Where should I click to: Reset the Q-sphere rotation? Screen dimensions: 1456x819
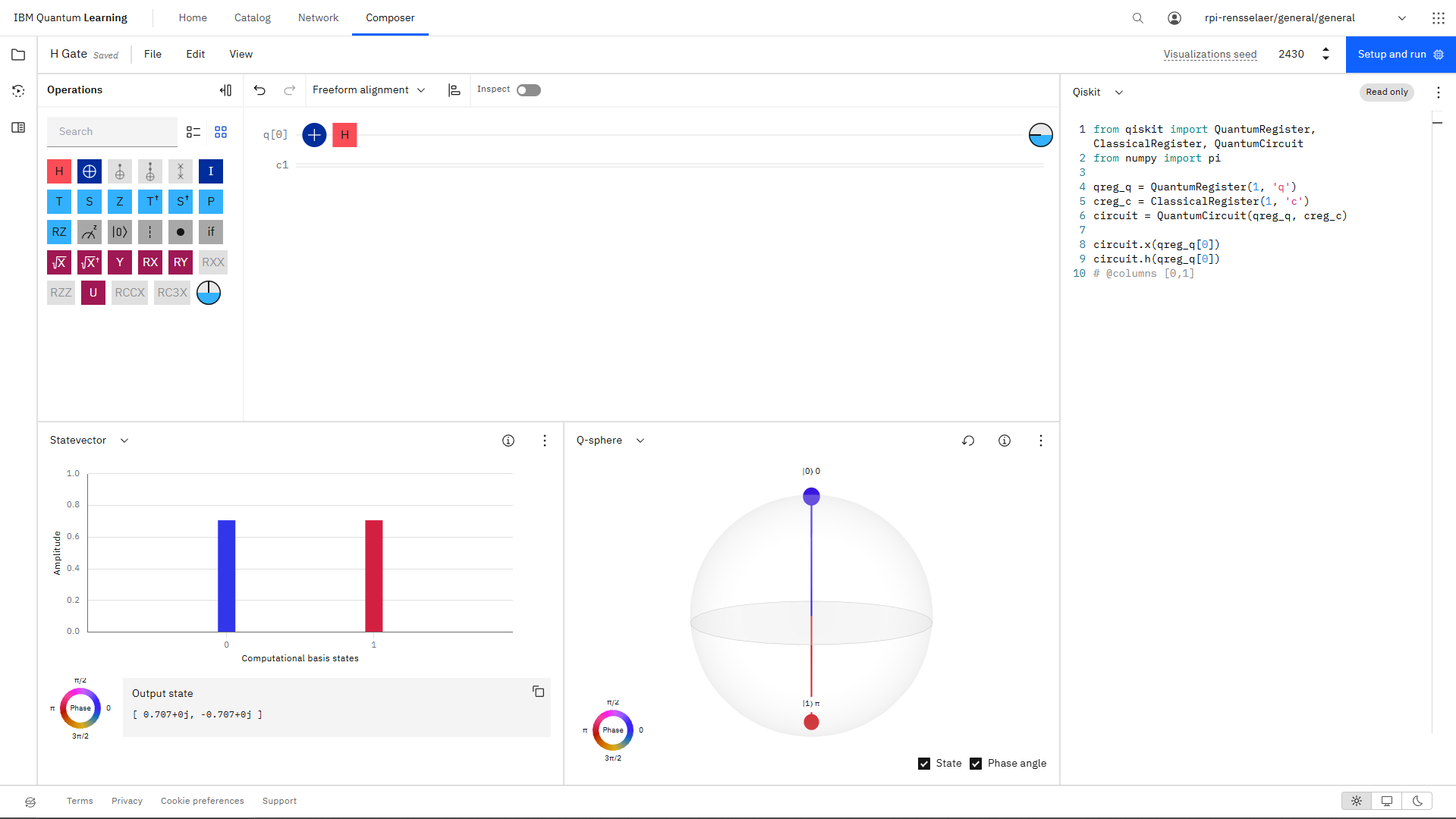click(x=968, y=441)
